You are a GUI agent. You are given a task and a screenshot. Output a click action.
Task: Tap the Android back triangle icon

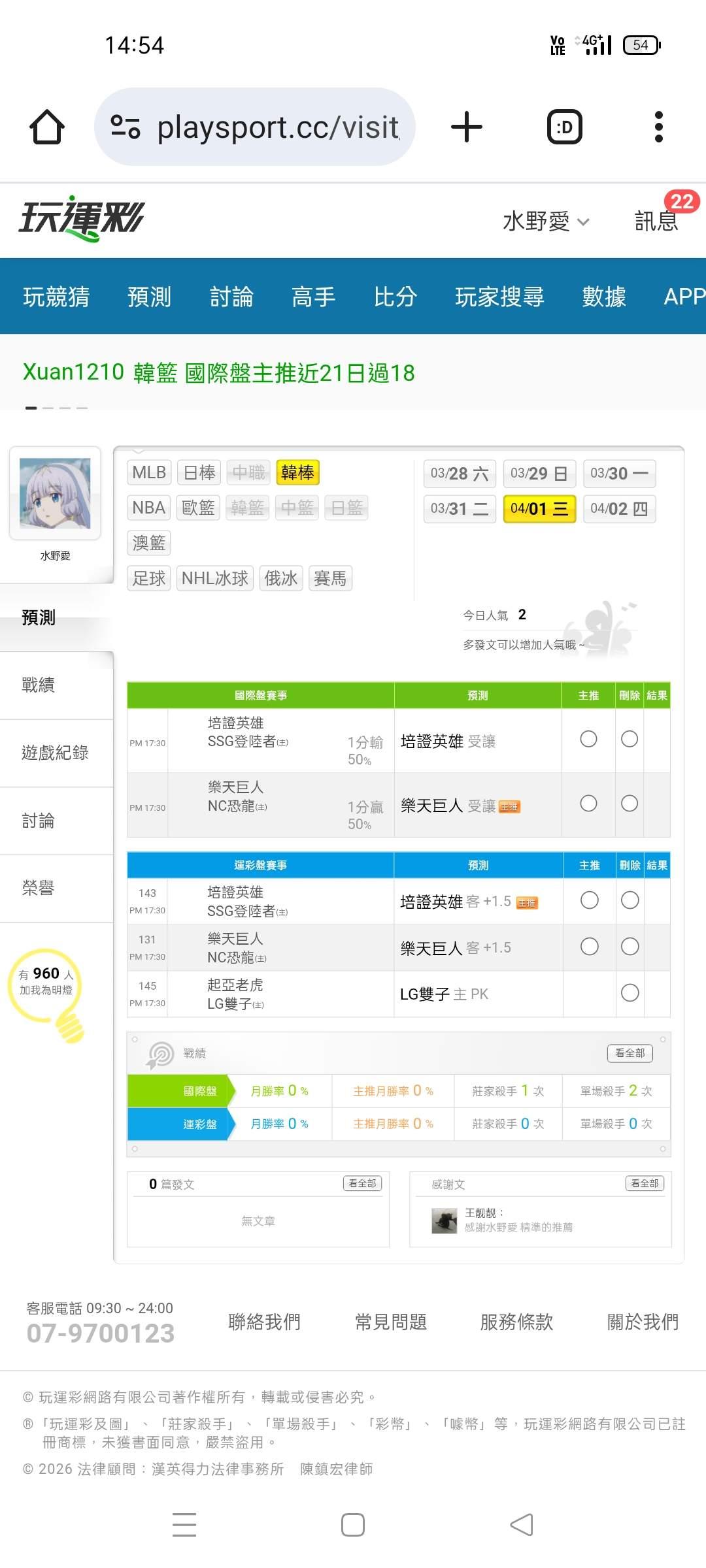point(522,1525)
